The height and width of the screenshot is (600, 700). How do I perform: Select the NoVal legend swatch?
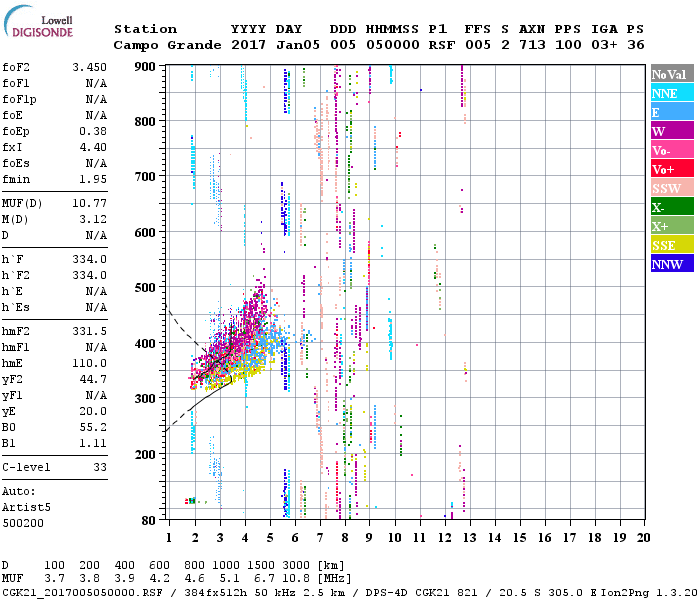672,74
